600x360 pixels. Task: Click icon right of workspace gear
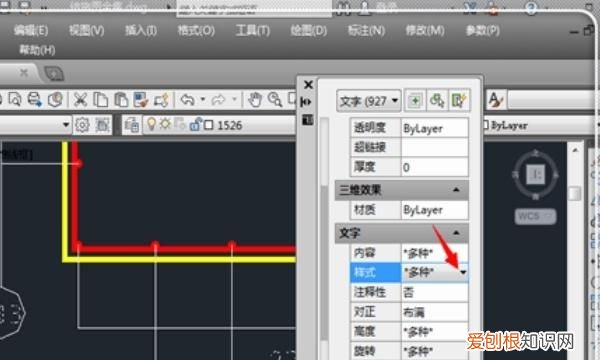click(102, 125)
